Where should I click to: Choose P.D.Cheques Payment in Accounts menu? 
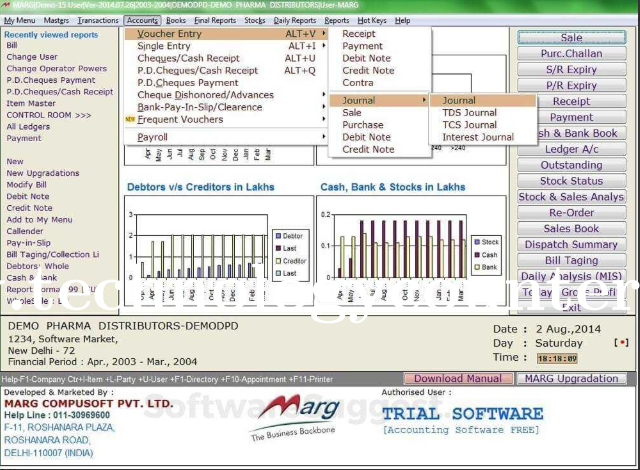point(226,83)
